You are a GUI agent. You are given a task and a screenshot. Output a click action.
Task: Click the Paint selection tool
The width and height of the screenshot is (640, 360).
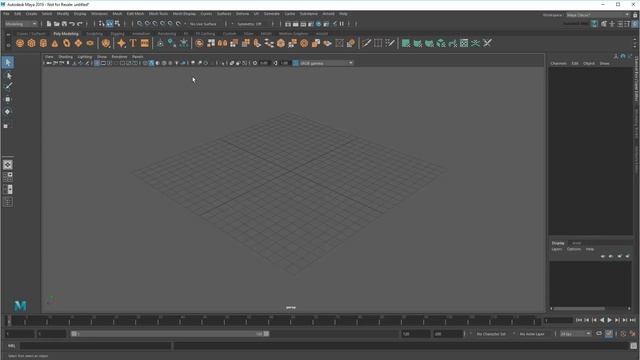[8, 86]
